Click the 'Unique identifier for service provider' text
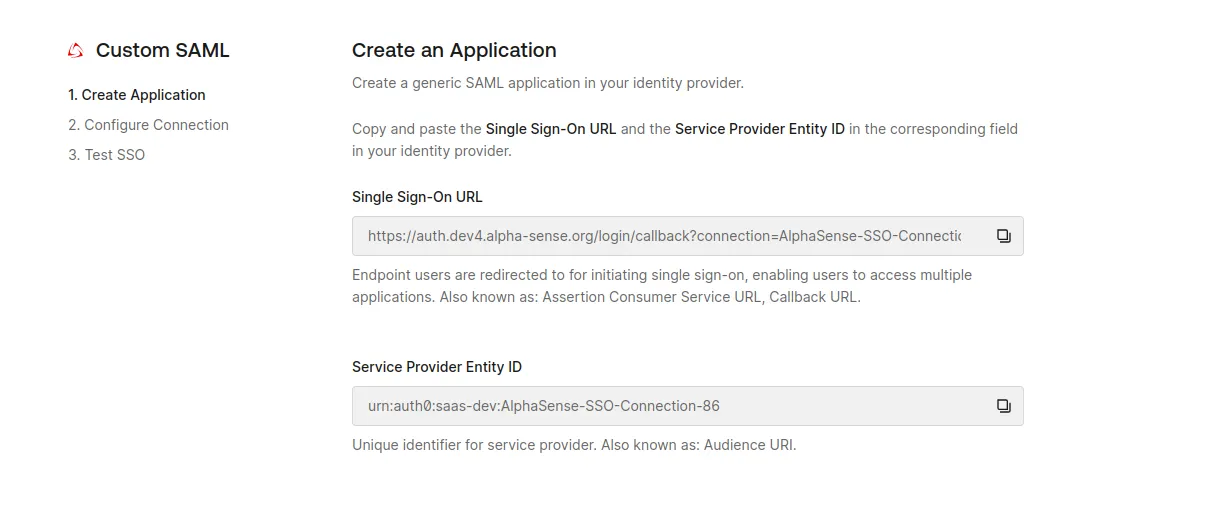This screenshot has height=505, width=1205. tap(474, 445)
